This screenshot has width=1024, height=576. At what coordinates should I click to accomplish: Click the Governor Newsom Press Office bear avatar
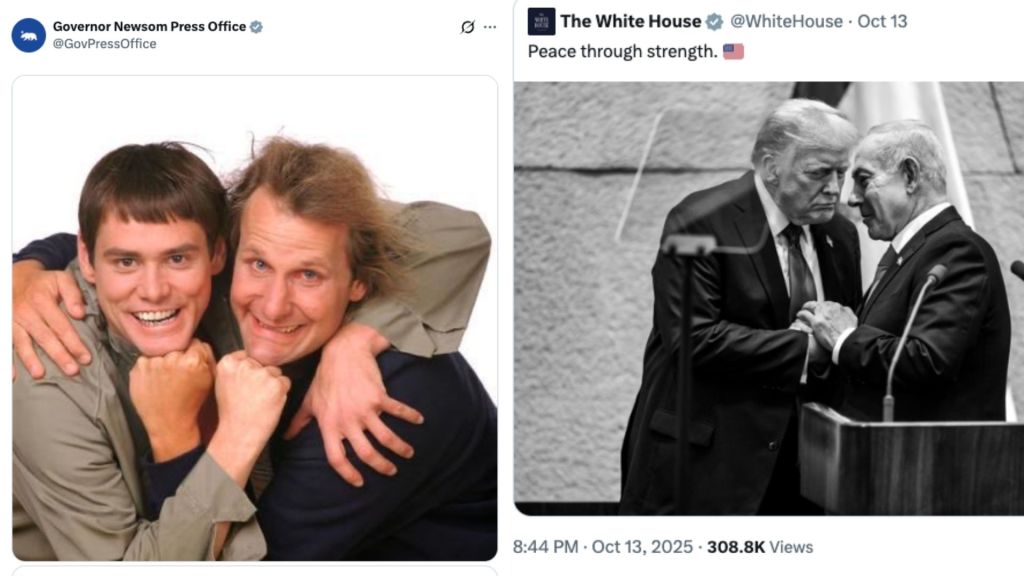point(28,35)
